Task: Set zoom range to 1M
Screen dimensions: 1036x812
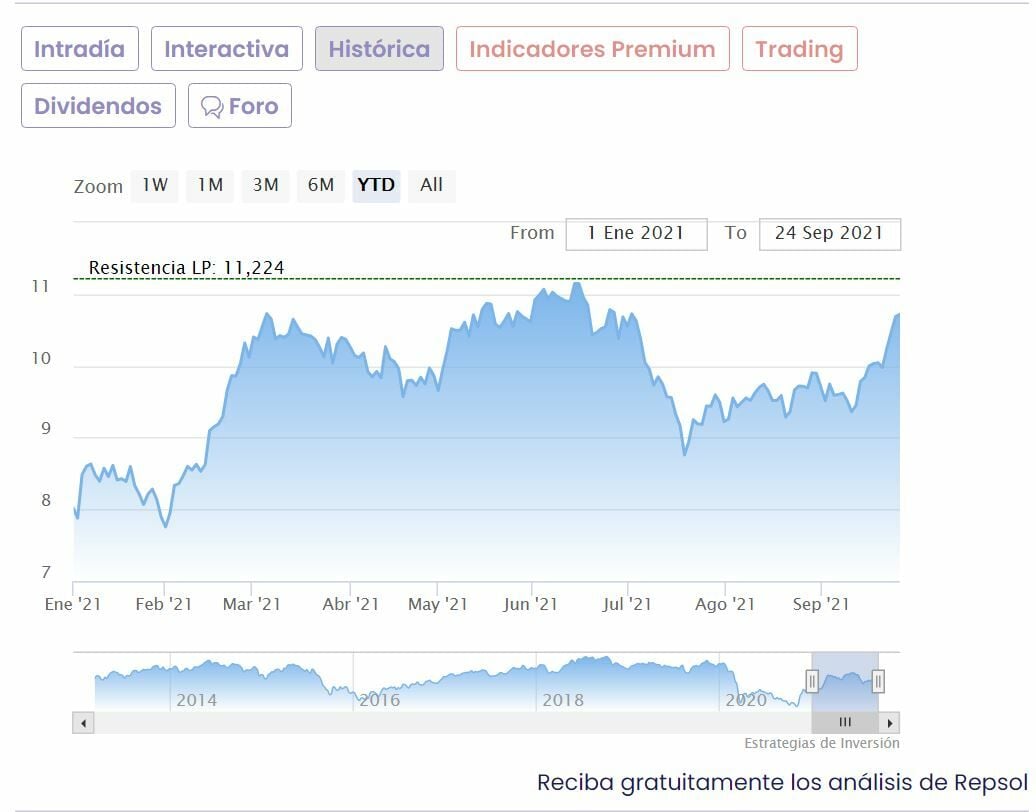Action: pos(210,185)
